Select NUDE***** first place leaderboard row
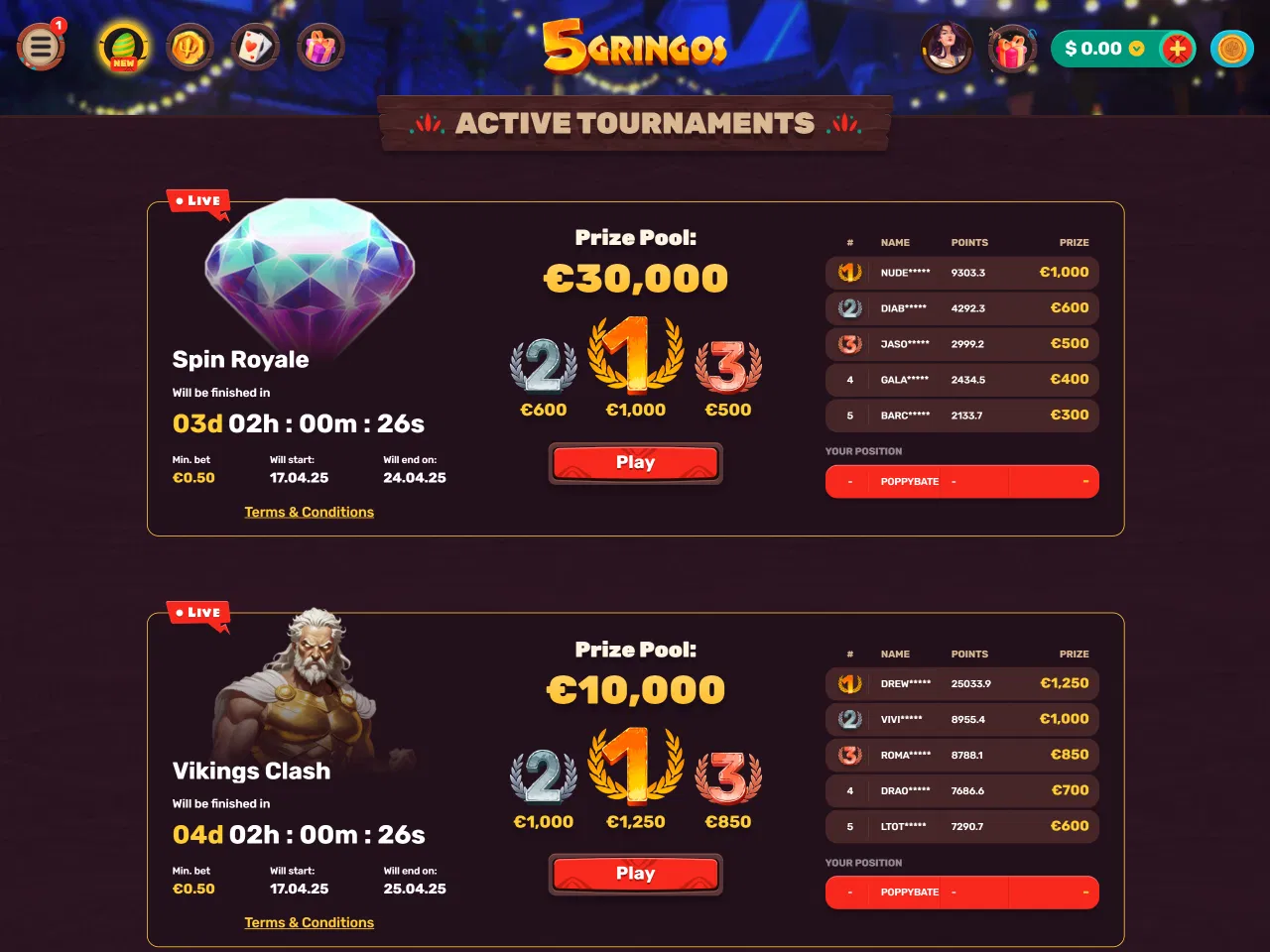This screenshot has width=1270, height=952. coord(962,272)
